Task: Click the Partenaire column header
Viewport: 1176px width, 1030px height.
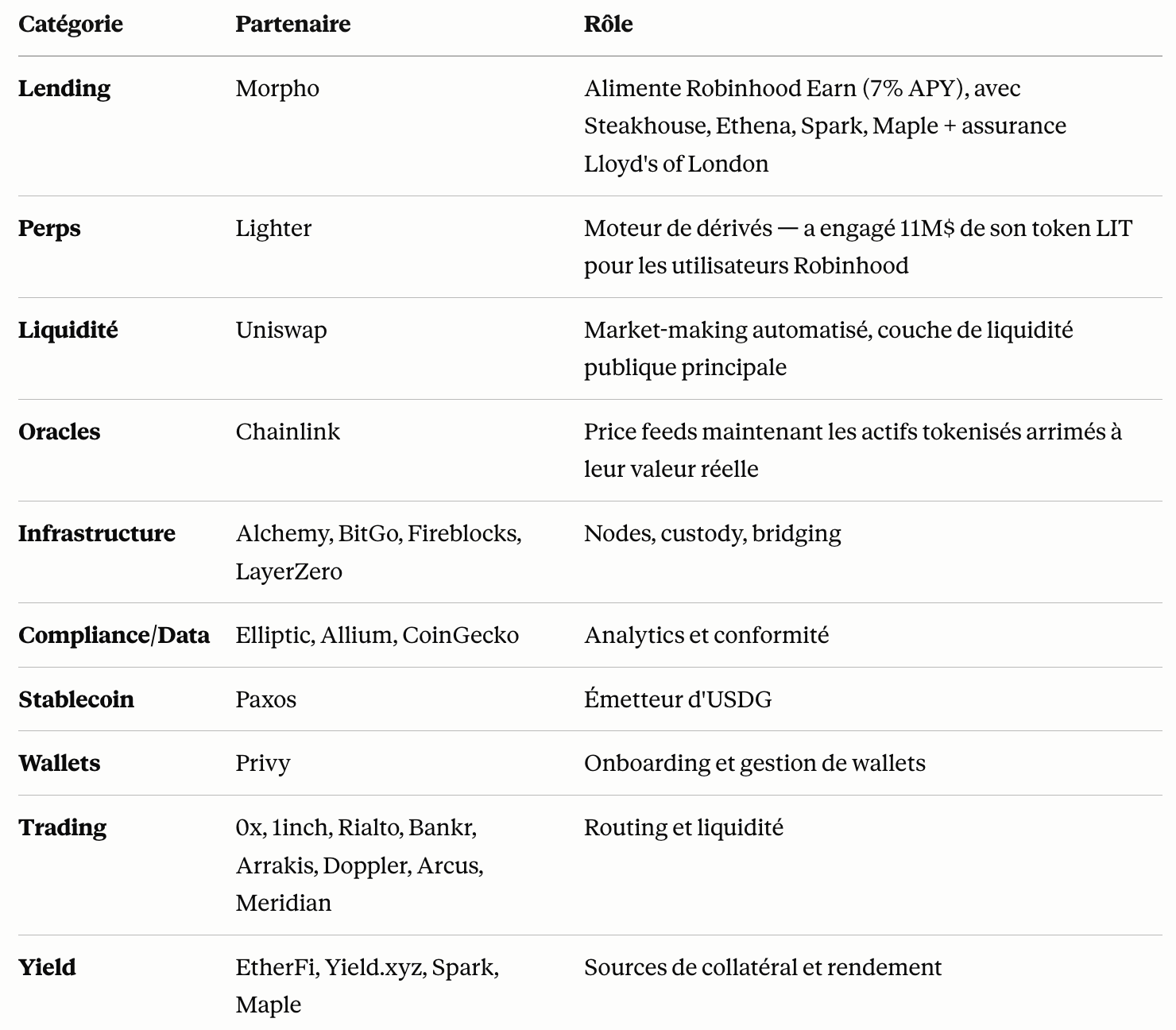Action: (292, 24)
